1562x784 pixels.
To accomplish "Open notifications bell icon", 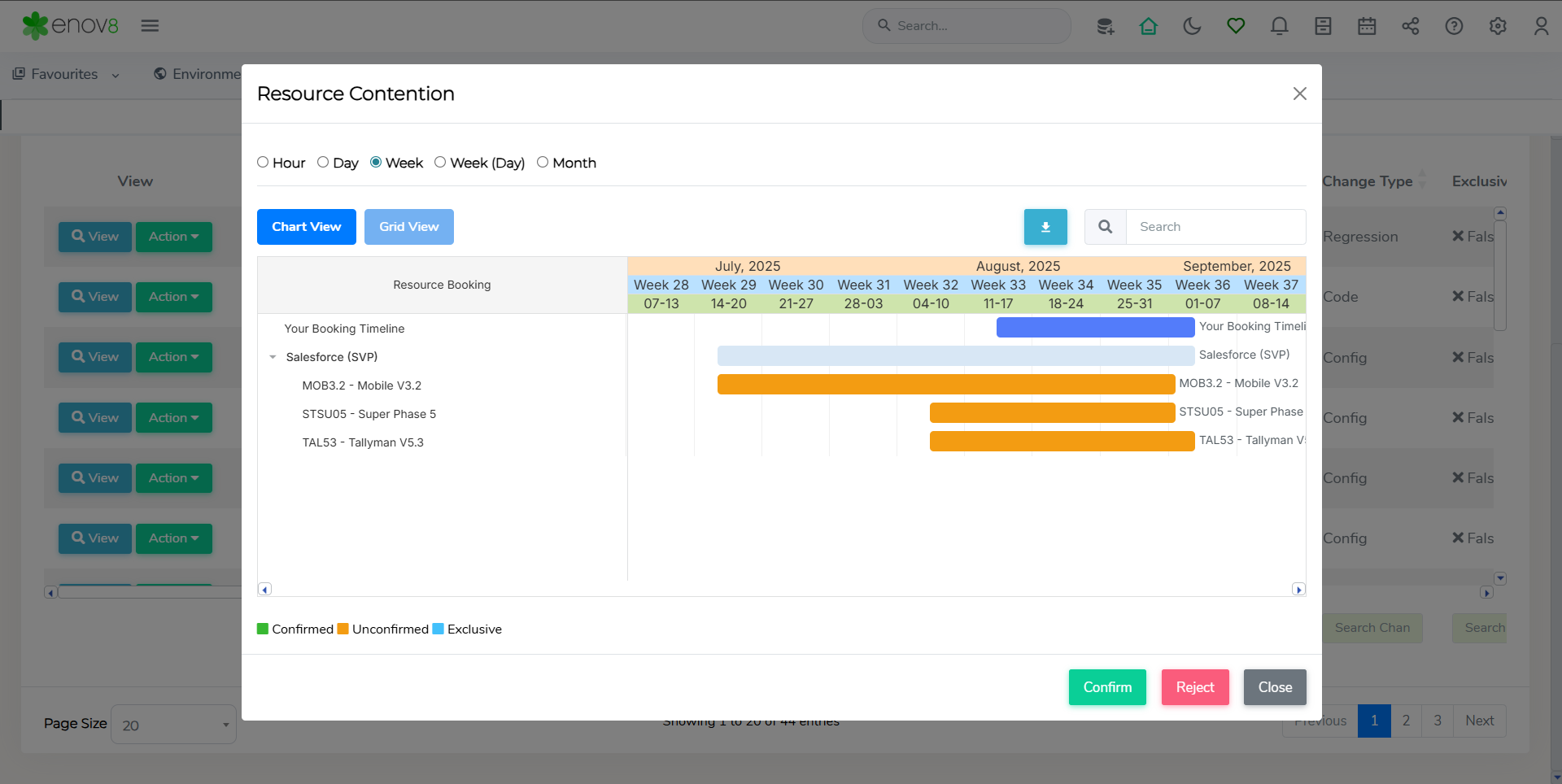I will (1279, 26).
